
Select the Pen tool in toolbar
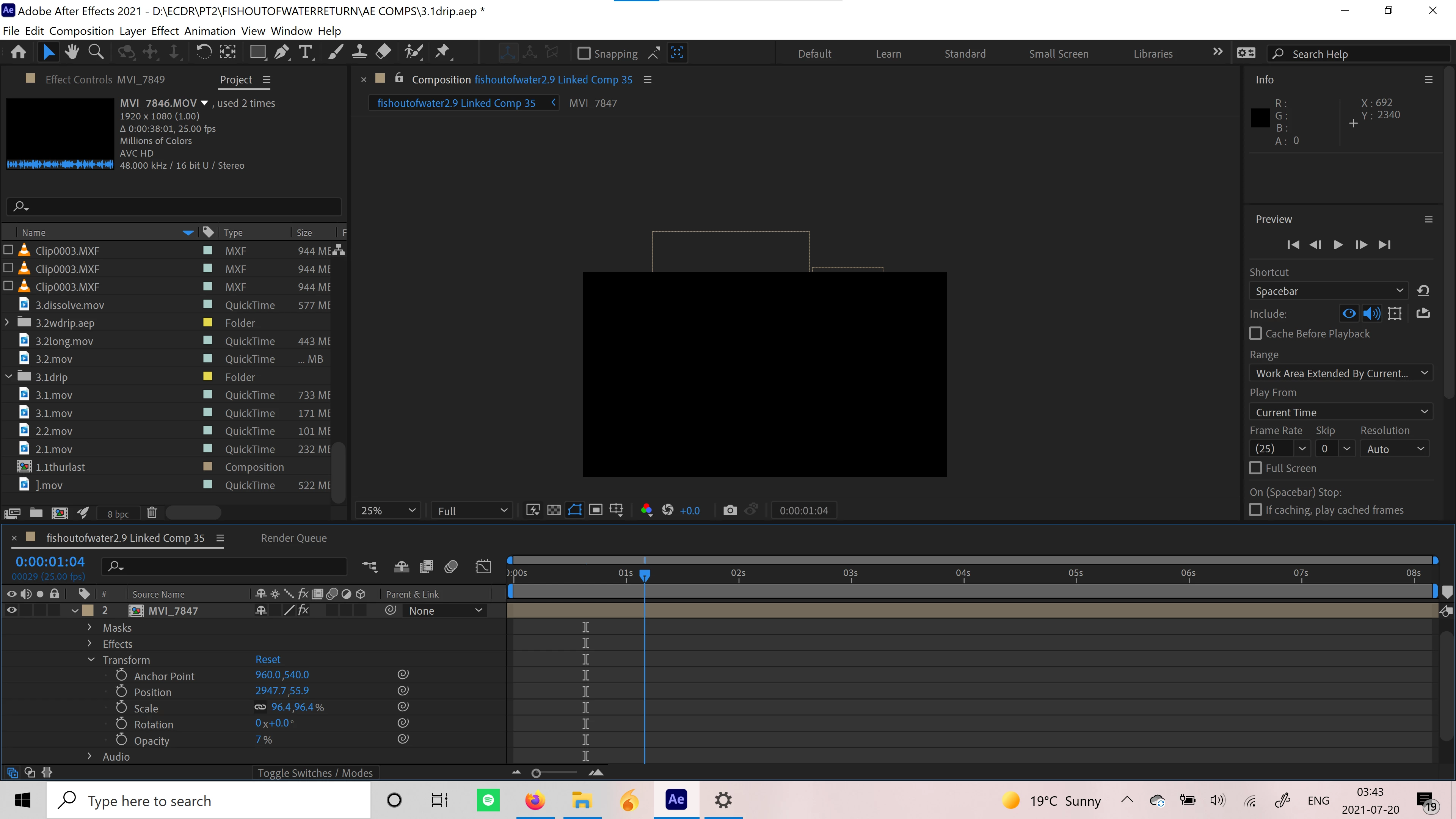[281, 53]
